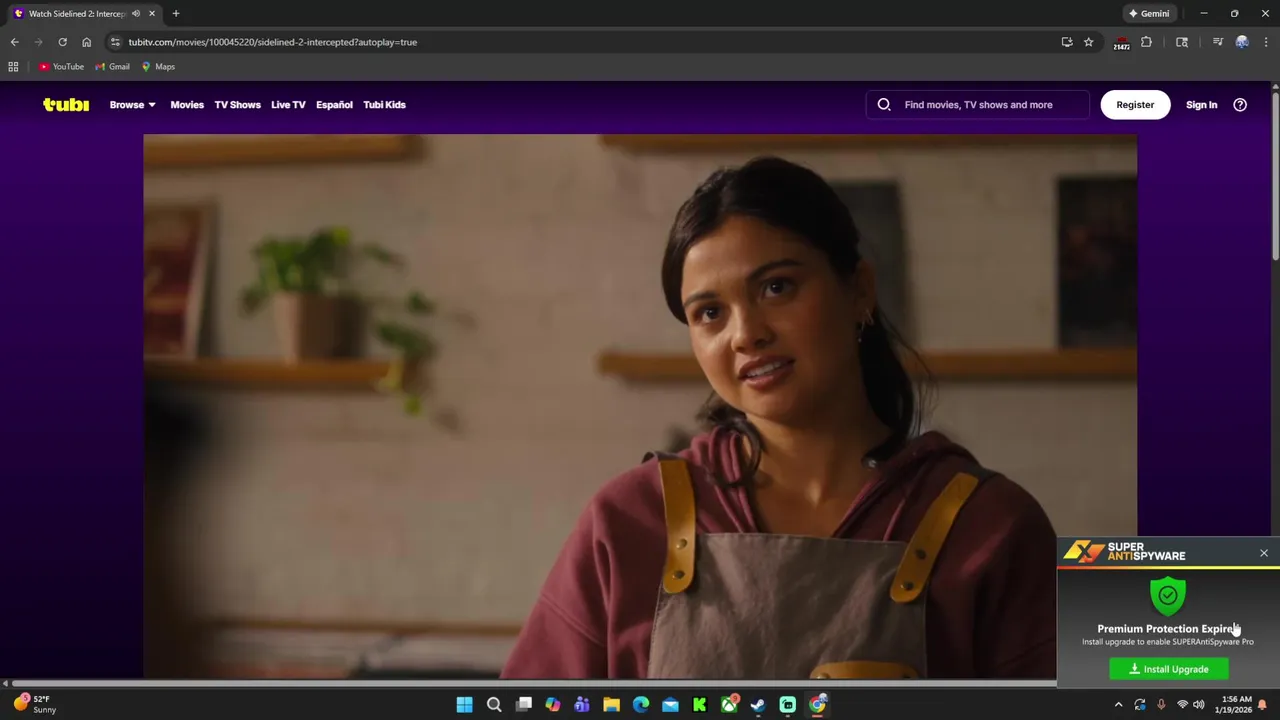The image size is (1280, 720).
Task: Click "Premium Protection Expired" text
Action: click(1168, 629)
